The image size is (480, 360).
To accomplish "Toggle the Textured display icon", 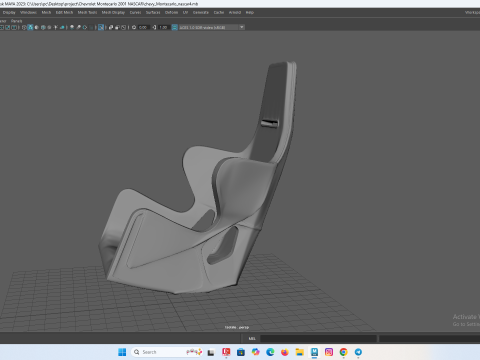I will pos(49,27).
